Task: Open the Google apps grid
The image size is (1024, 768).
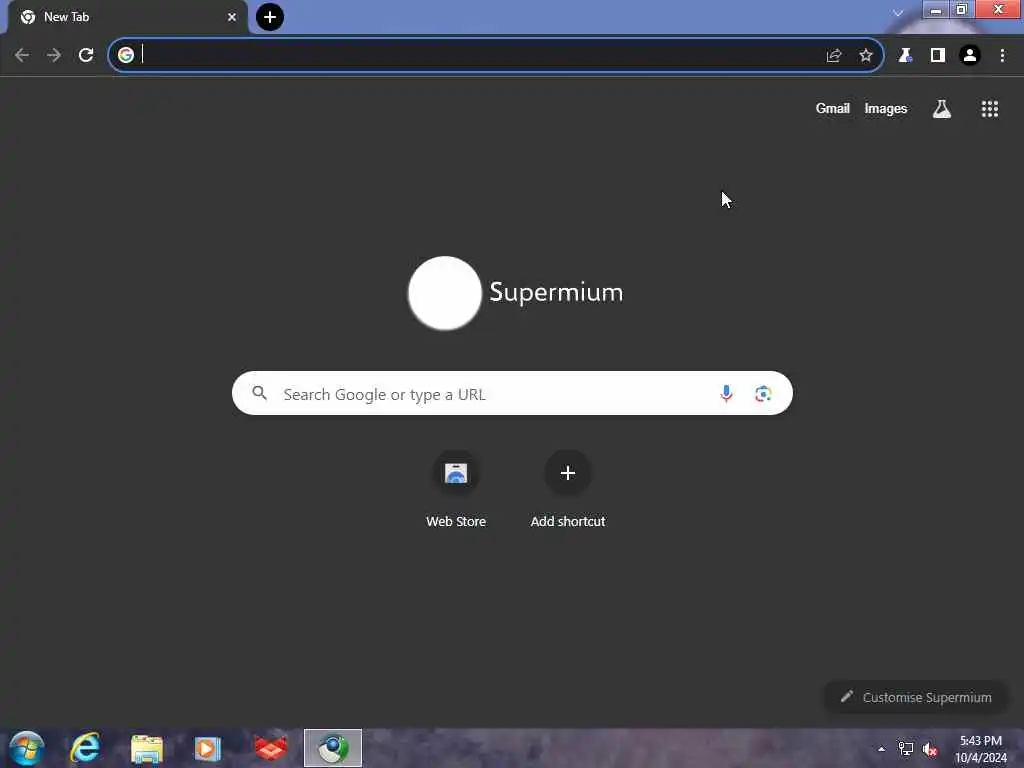Action: coord(989,109)
